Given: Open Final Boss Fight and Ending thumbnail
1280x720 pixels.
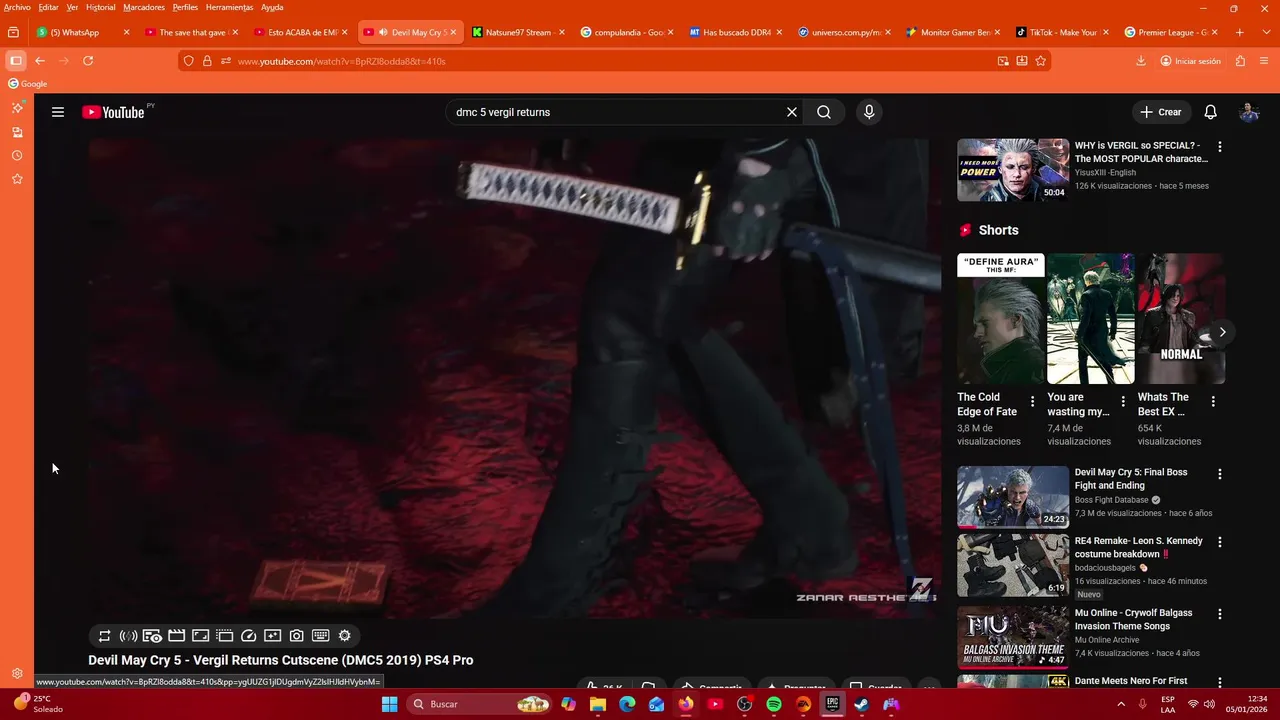Looking at the screenshot, I should pyautogui.click(x=1013, y=497).
